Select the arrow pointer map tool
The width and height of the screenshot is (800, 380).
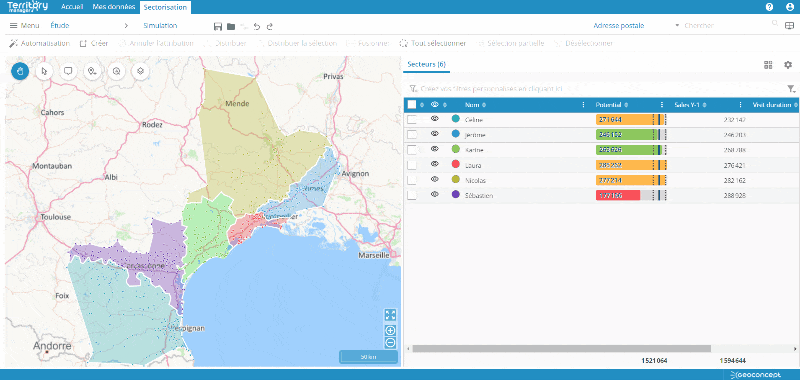click(x=44, y=71)
